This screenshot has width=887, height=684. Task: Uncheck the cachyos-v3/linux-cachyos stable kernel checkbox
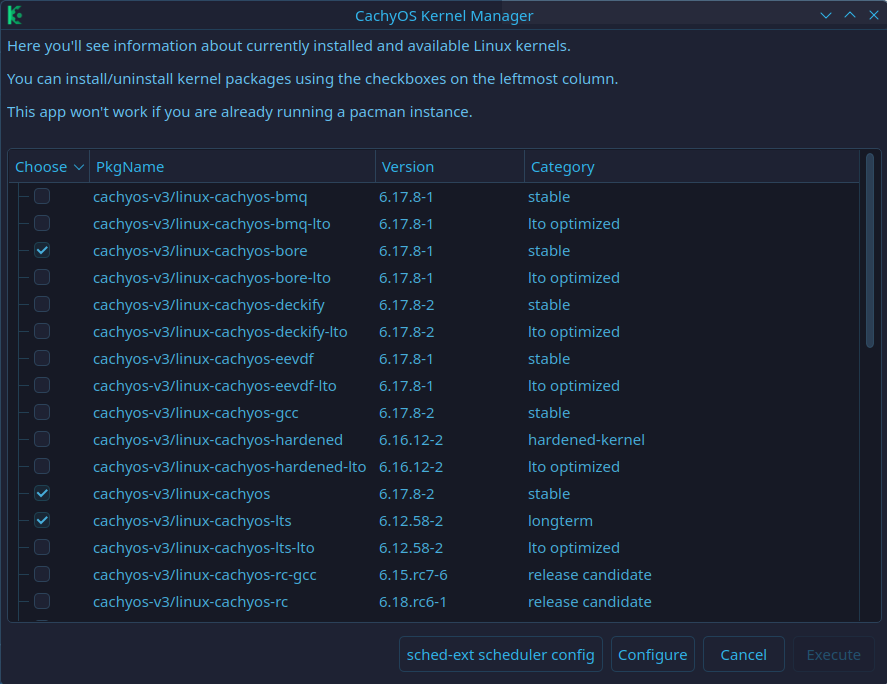point(42,493)
